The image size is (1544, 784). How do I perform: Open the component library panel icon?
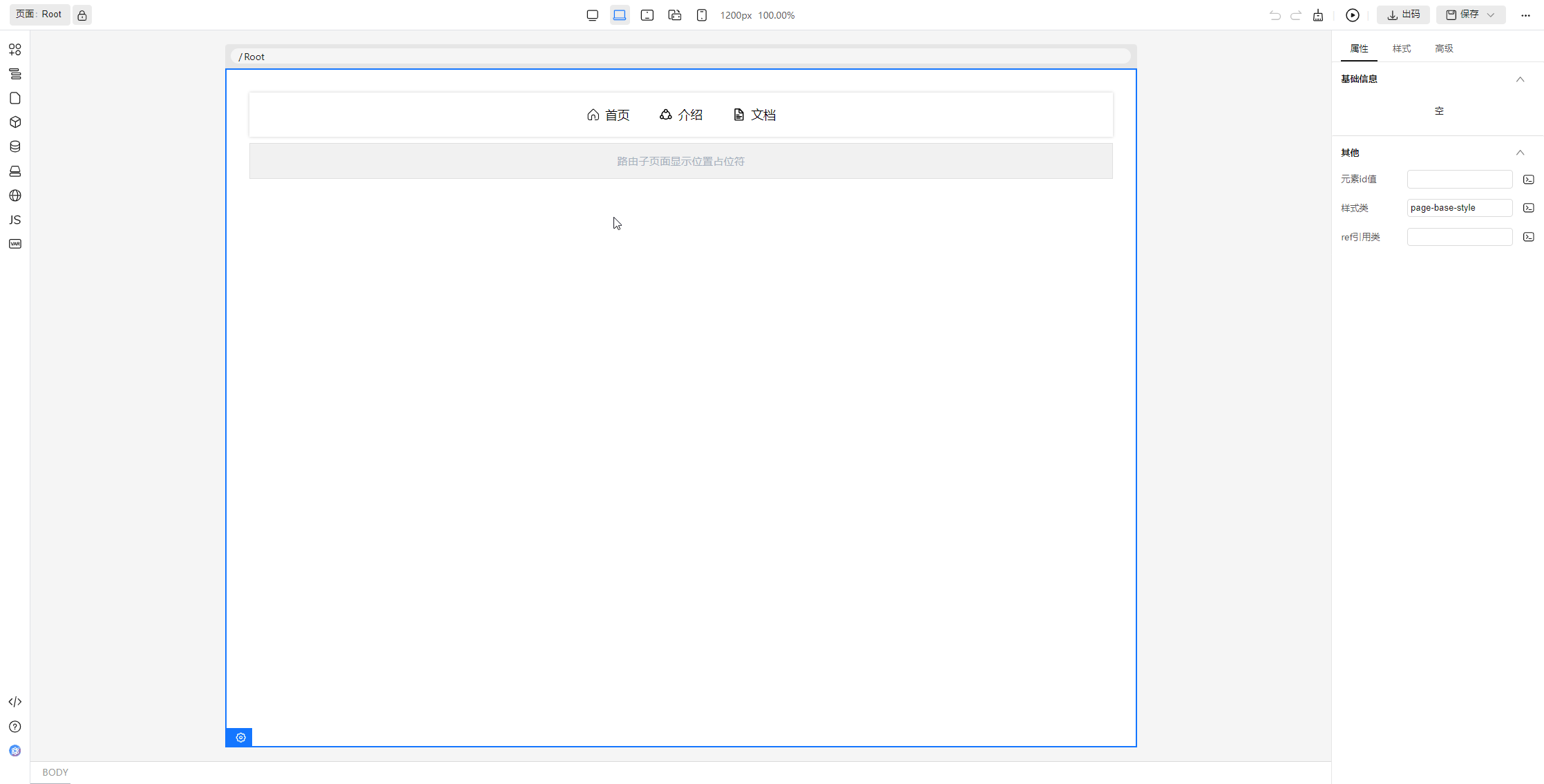[x=15, y=50]
